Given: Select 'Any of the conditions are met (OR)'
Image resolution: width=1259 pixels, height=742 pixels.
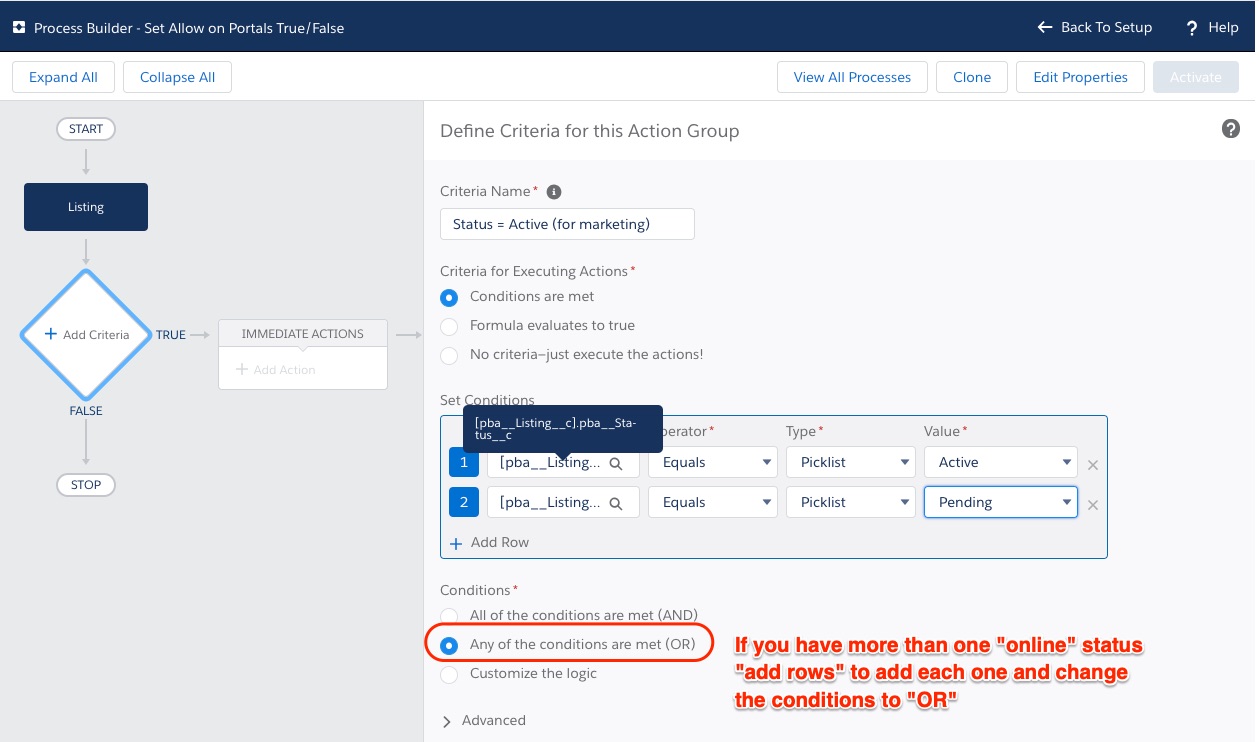Looking at the screenshot, I should tap(450, 645).
